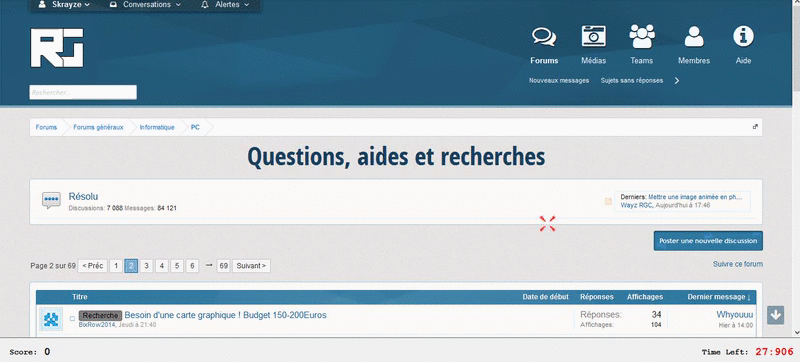Click Poster une nouvelle discussion button
800x362 pixels.
(x=708, y=241)
